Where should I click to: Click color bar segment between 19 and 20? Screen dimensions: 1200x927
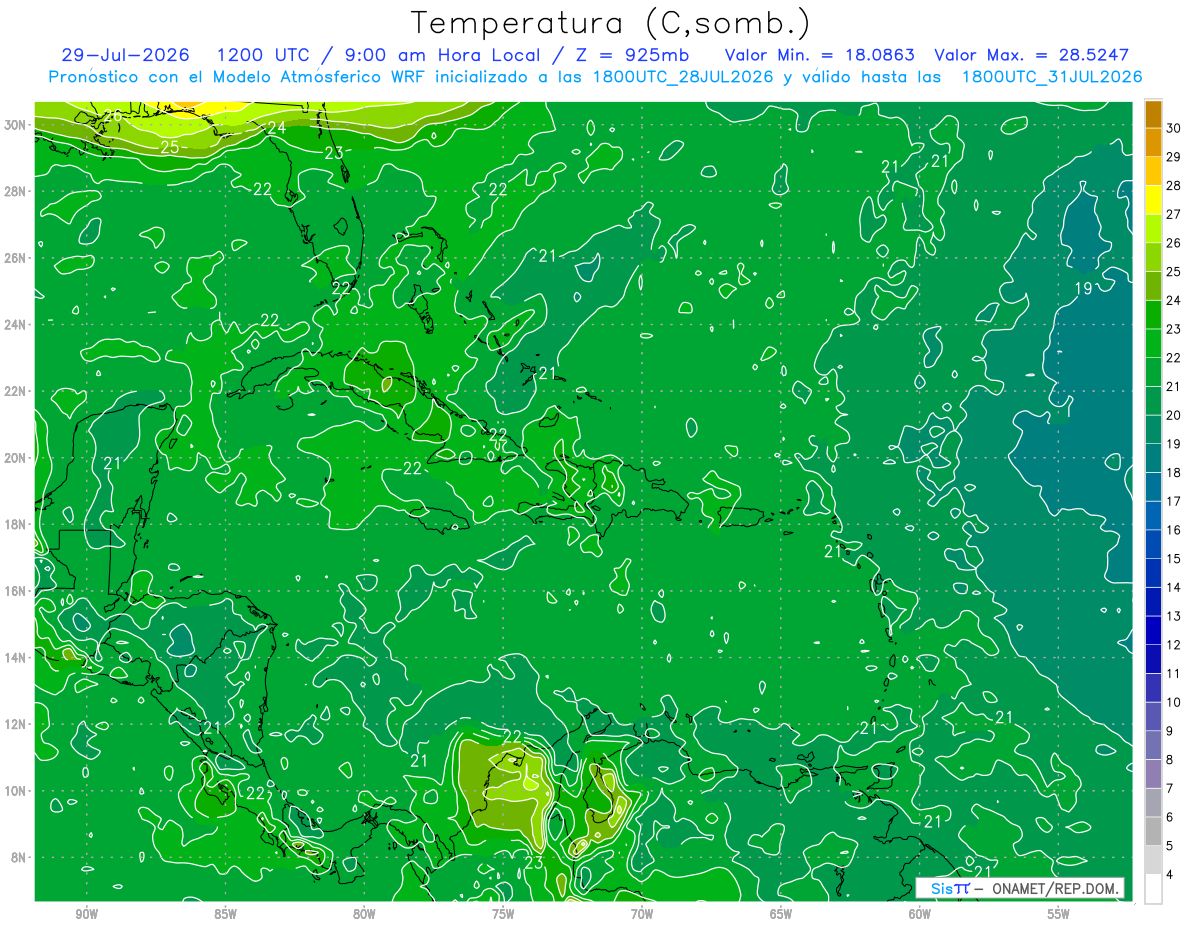pyautogui.click(x=1153, y=429)
